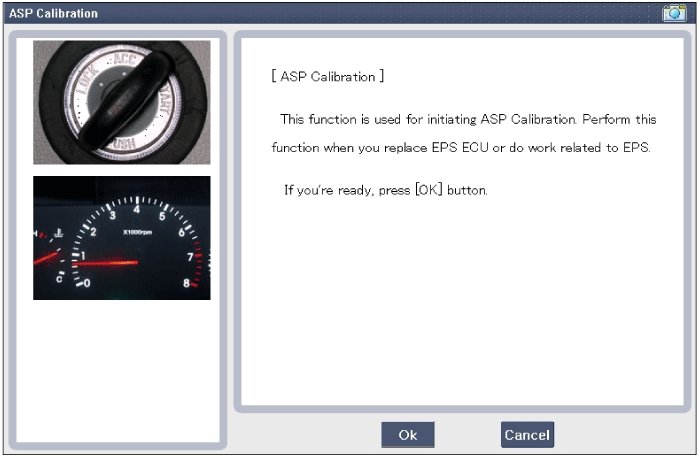Click the x1000rpm label on tachometer

[137, 233]
